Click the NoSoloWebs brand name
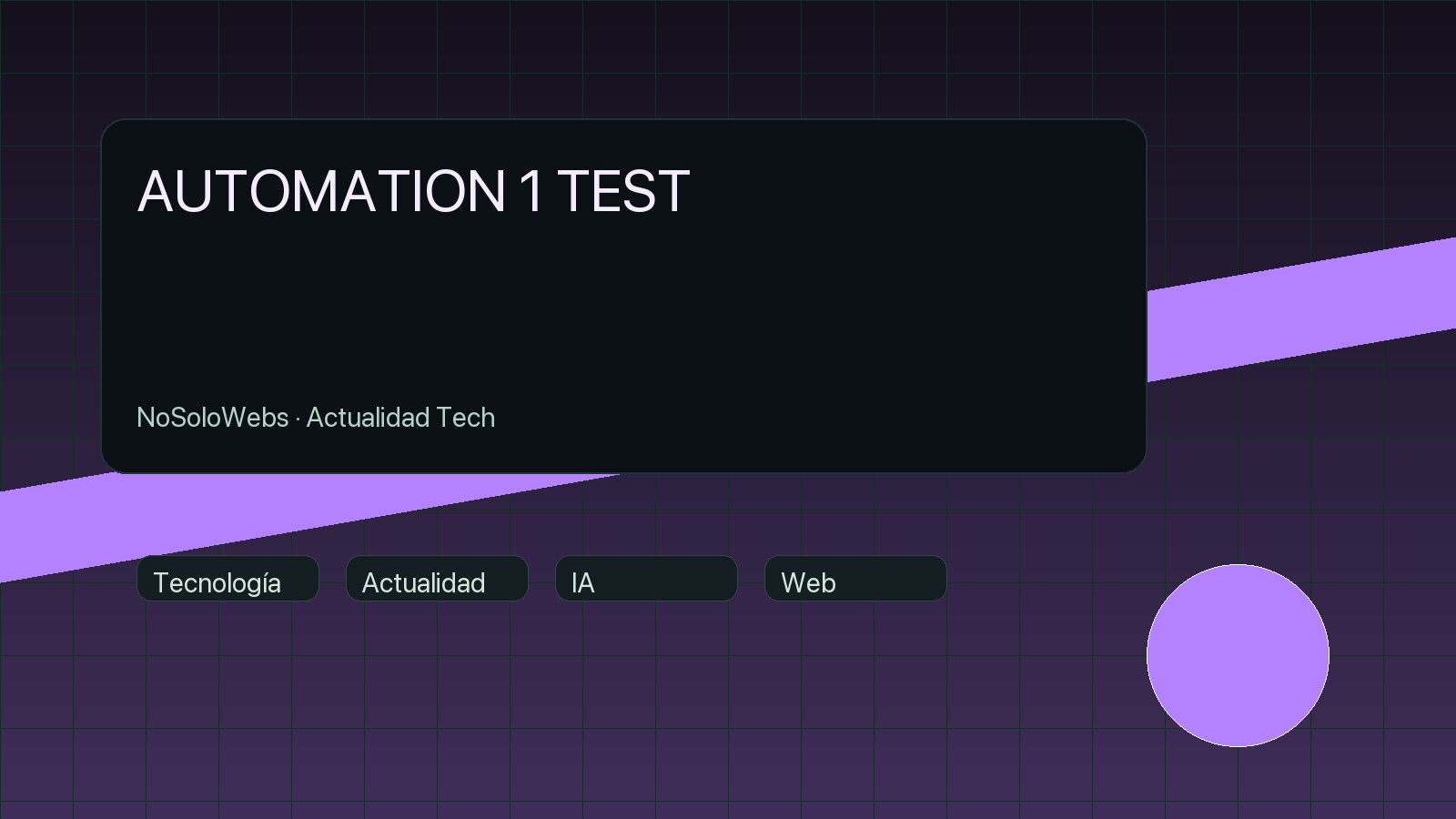Screen dimensions: 1456x819 [211, 418]
